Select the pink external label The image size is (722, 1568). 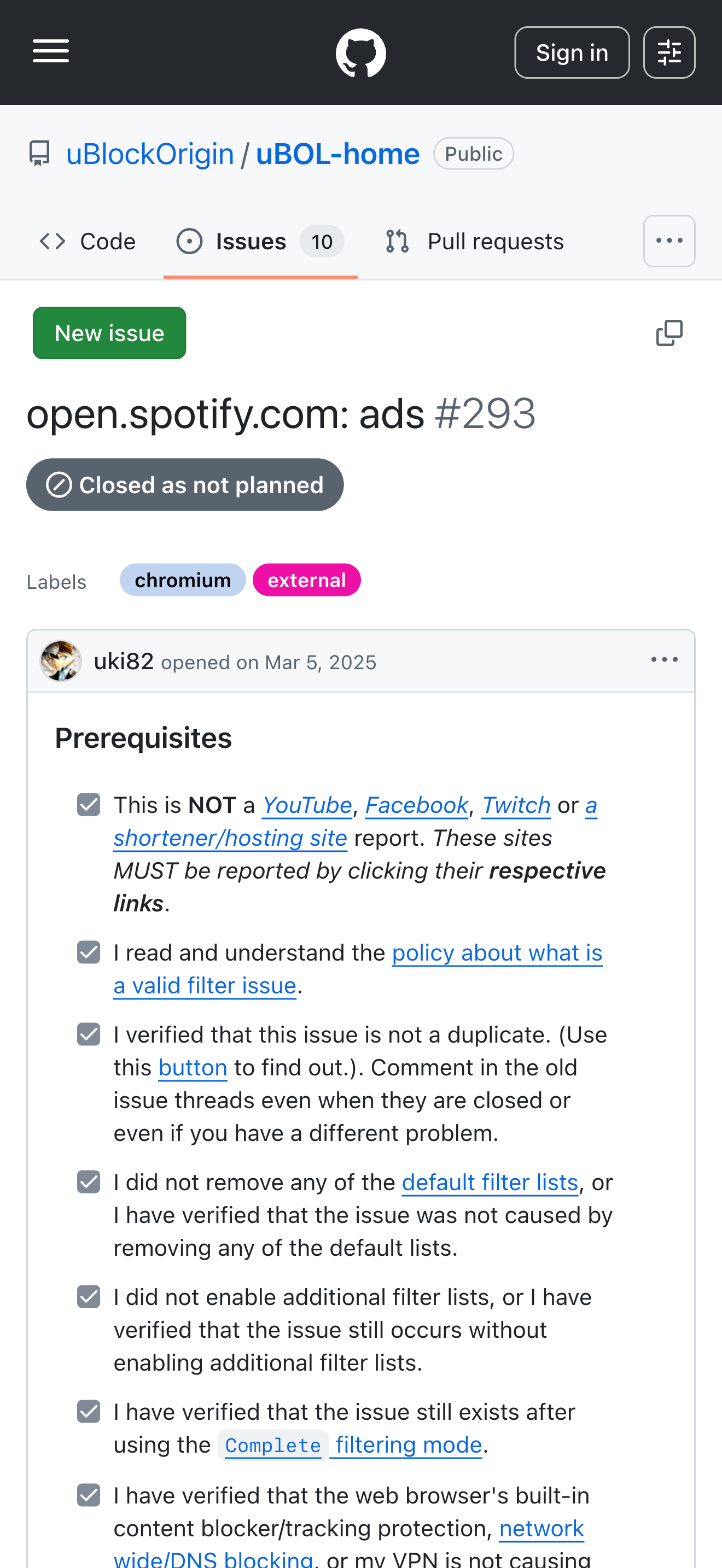pos(307,580)
